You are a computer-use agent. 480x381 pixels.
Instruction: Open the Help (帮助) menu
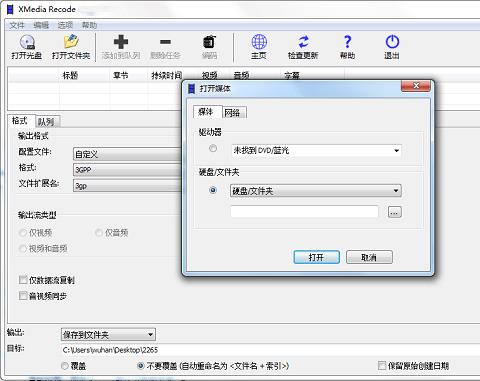[x=89, y=25]
